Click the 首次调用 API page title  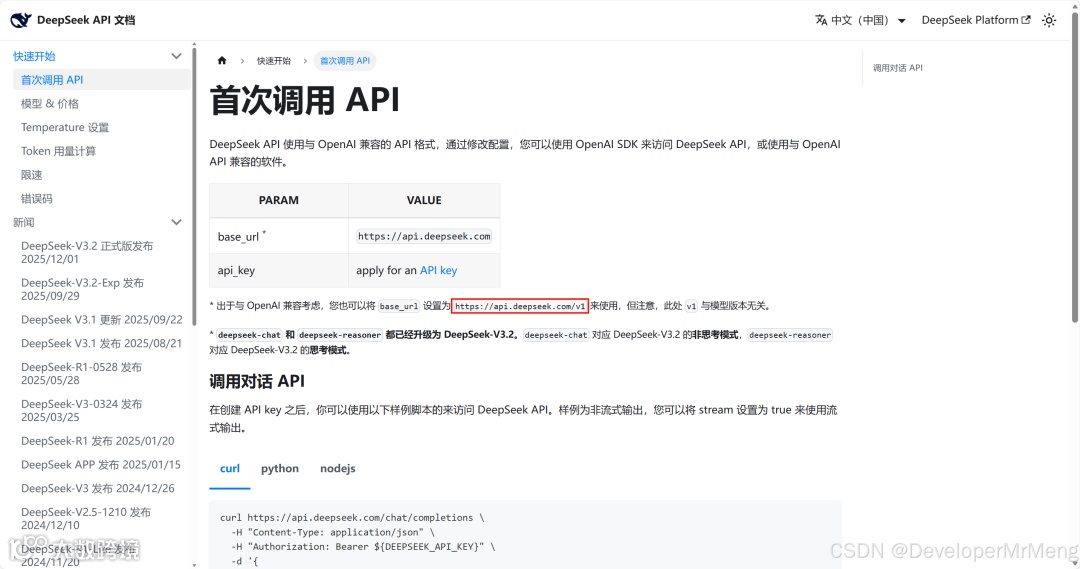pos(304,101)
